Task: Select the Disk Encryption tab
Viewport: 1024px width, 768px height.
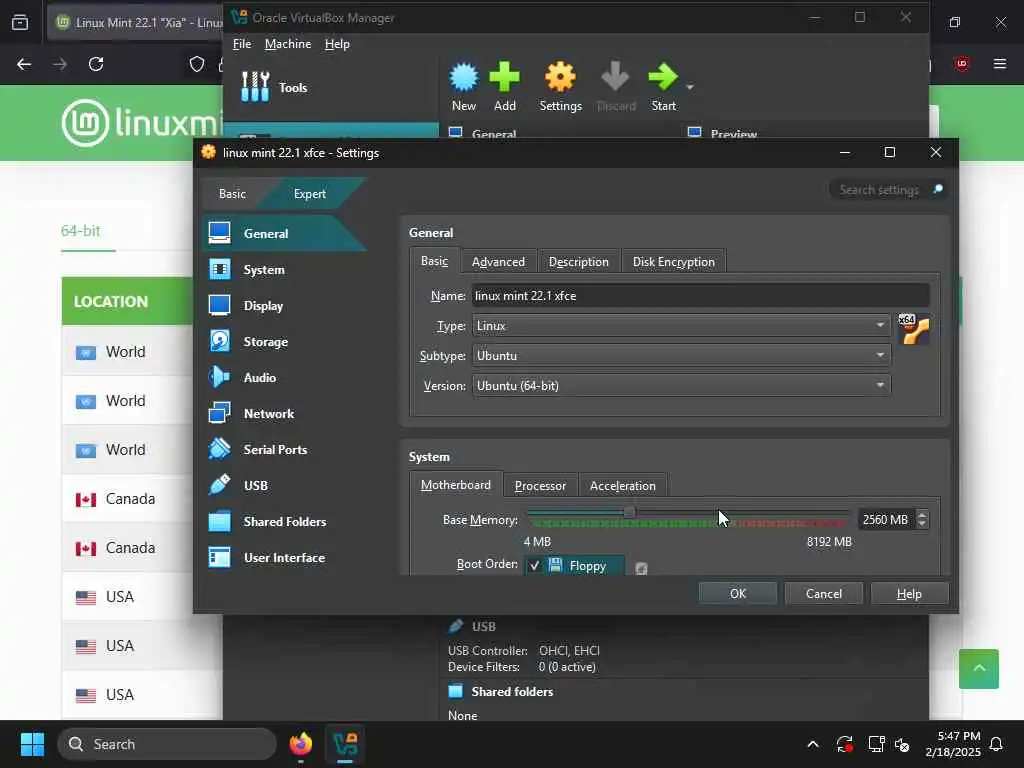Action: 673,262
